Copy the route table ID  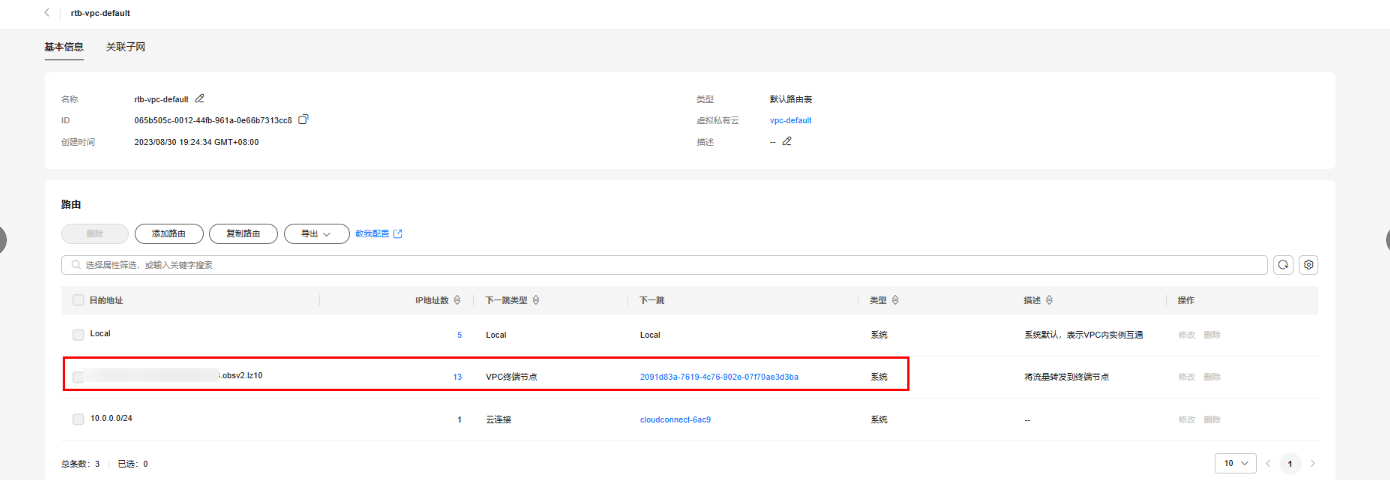pyautogui.click(x=304, y=120)
